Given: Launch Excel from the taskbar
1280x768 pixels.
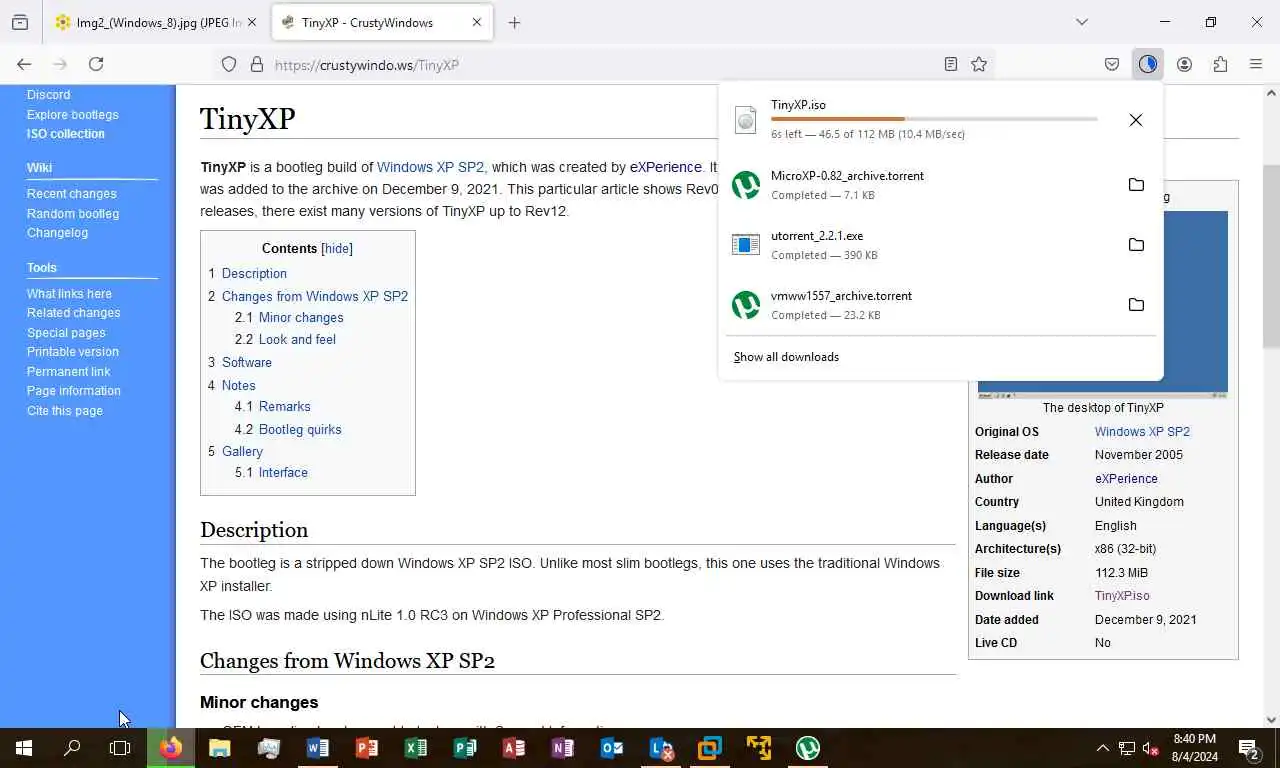Looking at the screenshot, I should pyautogui.click(x=416, y=748).
